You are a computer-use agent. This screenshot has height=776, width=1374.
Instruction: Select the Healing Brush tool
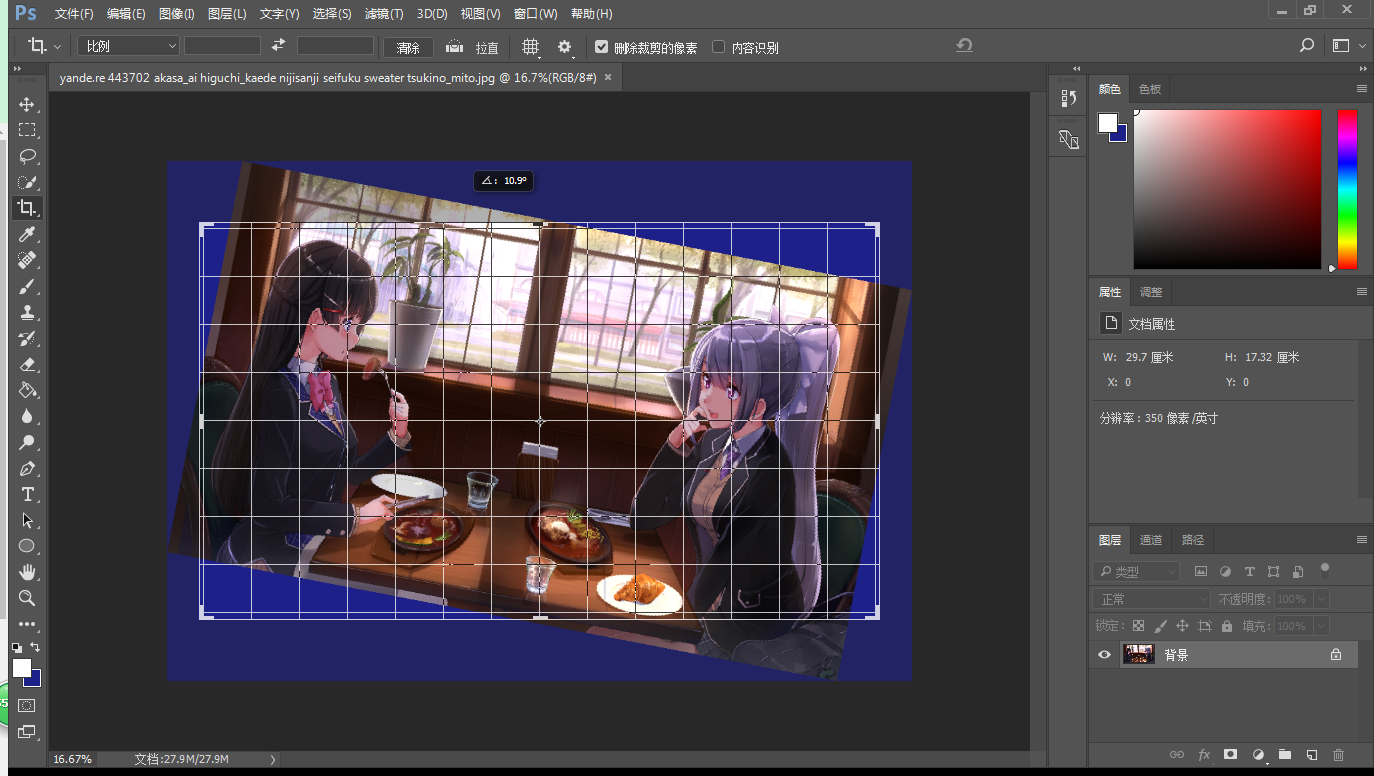[27, 260]
